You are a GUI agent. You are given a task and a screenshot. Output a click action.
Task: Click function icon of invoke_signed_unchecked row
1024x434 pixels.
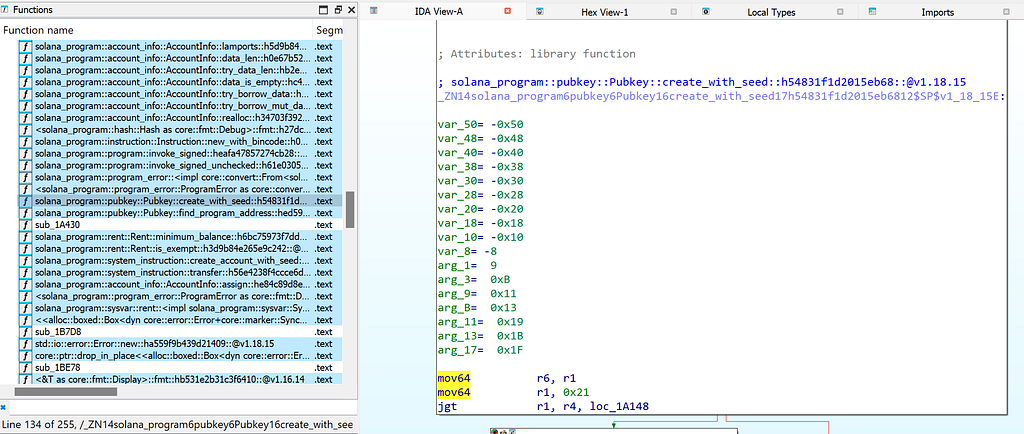pos(25,165)
